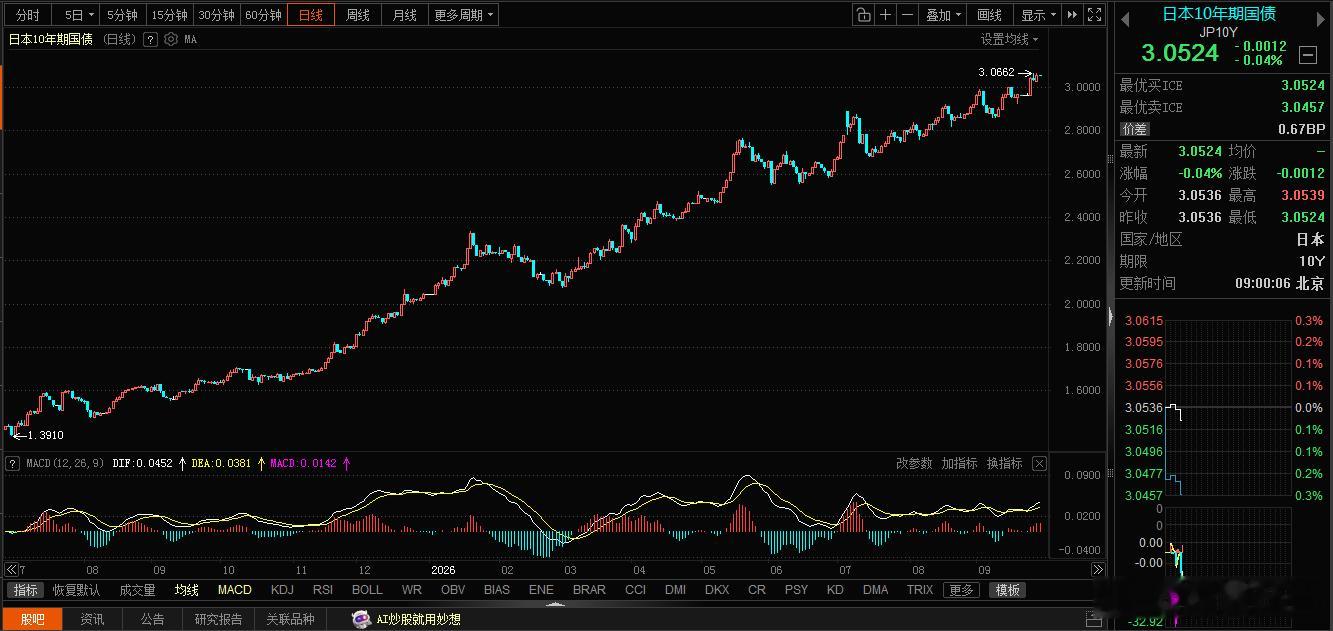Click the 研究报告 bottom tab
This screenshot has width=1333, height=631.
(x=217, y=620)
